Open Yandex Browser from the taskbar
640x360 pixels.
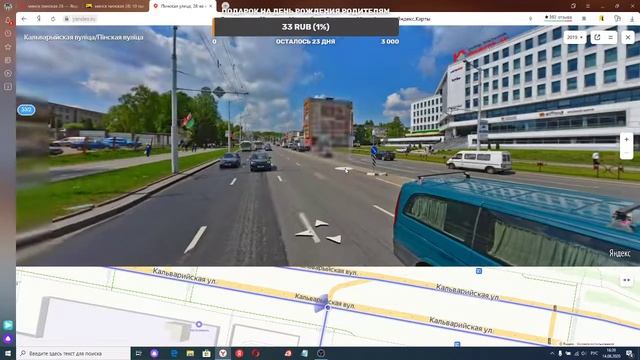pyautogui.click(x=223, y=353)
